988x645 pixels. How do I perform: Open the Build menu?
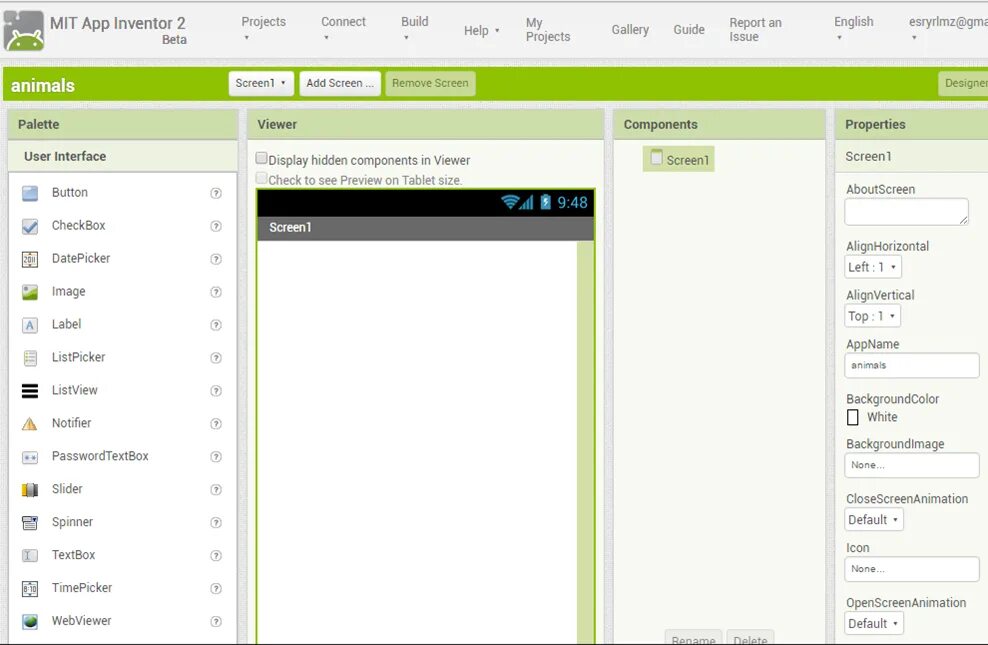[415, 28]
